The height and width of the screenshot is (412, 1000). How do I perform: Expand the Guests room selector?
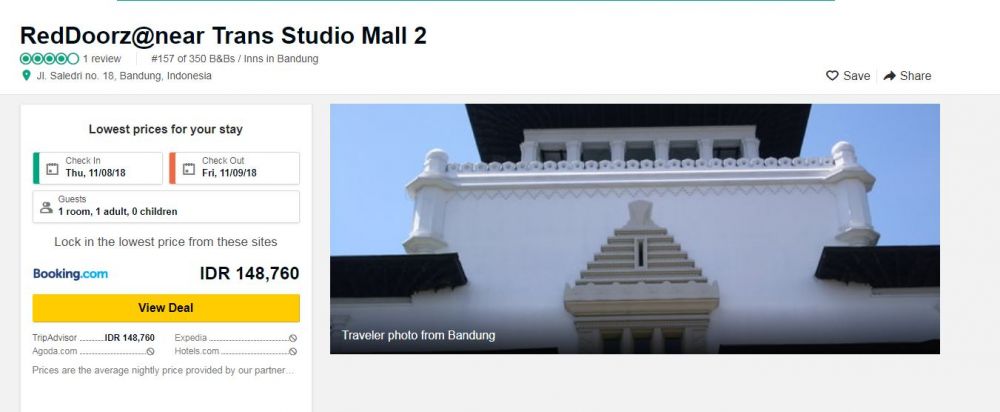point(166,207)
